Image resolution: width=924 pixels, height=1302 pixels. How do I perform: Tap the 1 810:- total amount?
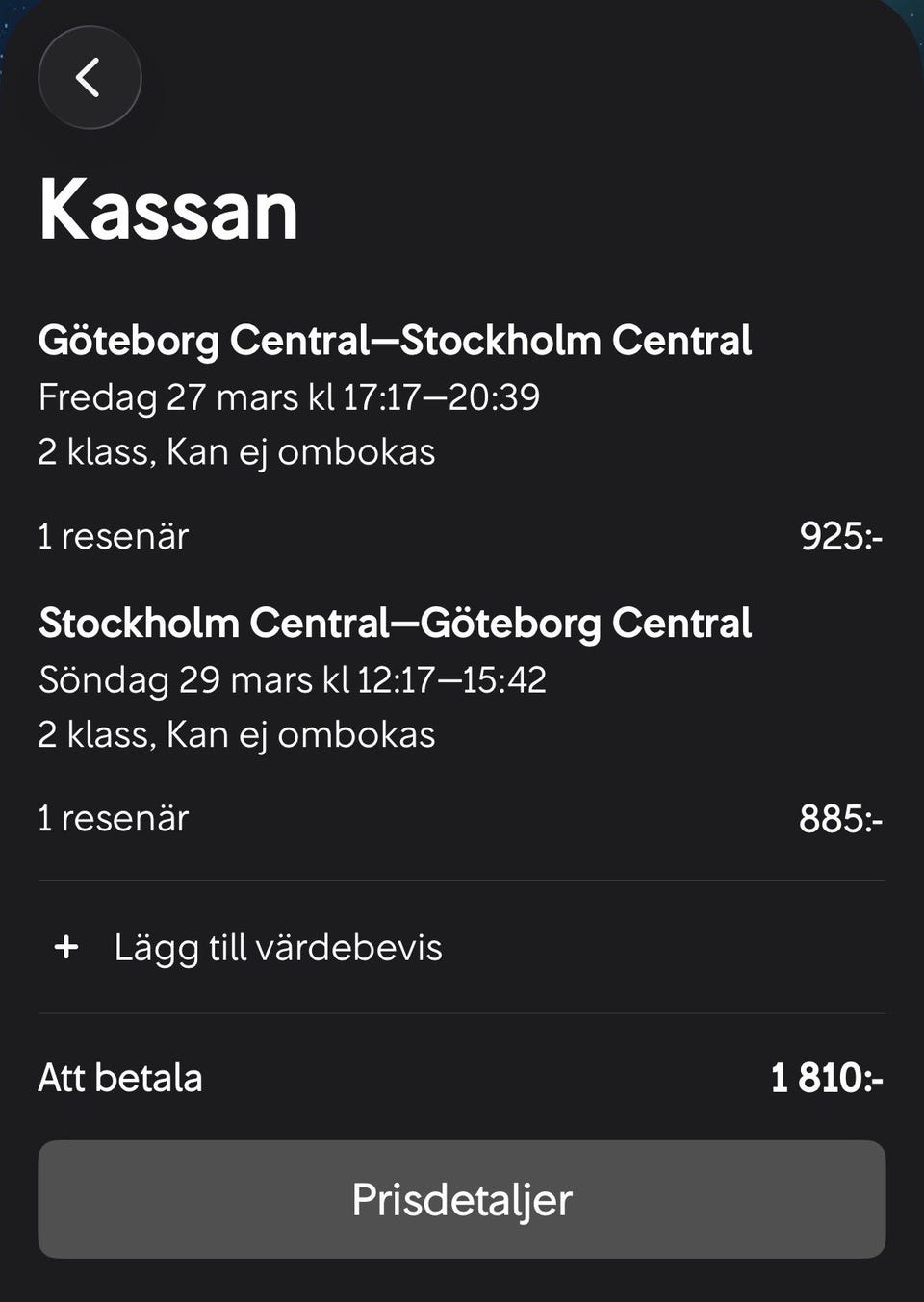827,1078
